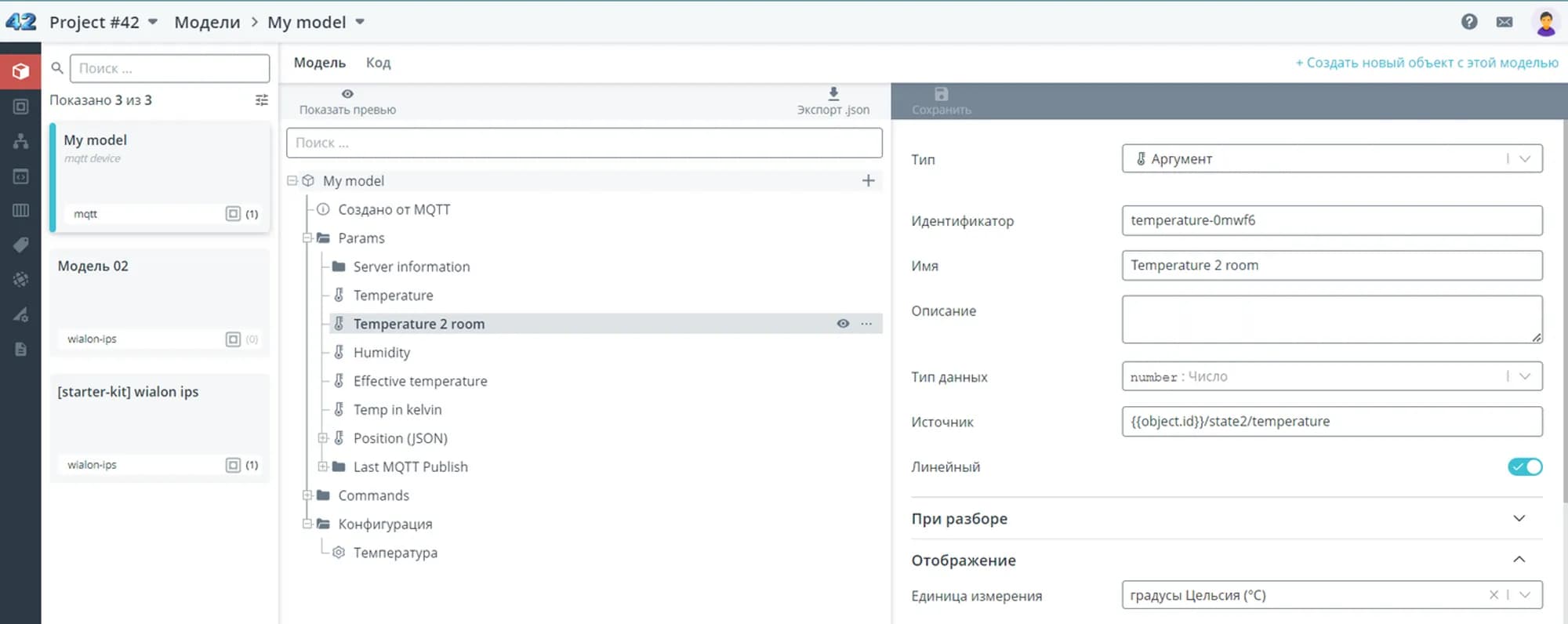Open three-dots menu for Temperature 2 room
The width and height of the screenshot is (1568, 624).
click(866, 324)
